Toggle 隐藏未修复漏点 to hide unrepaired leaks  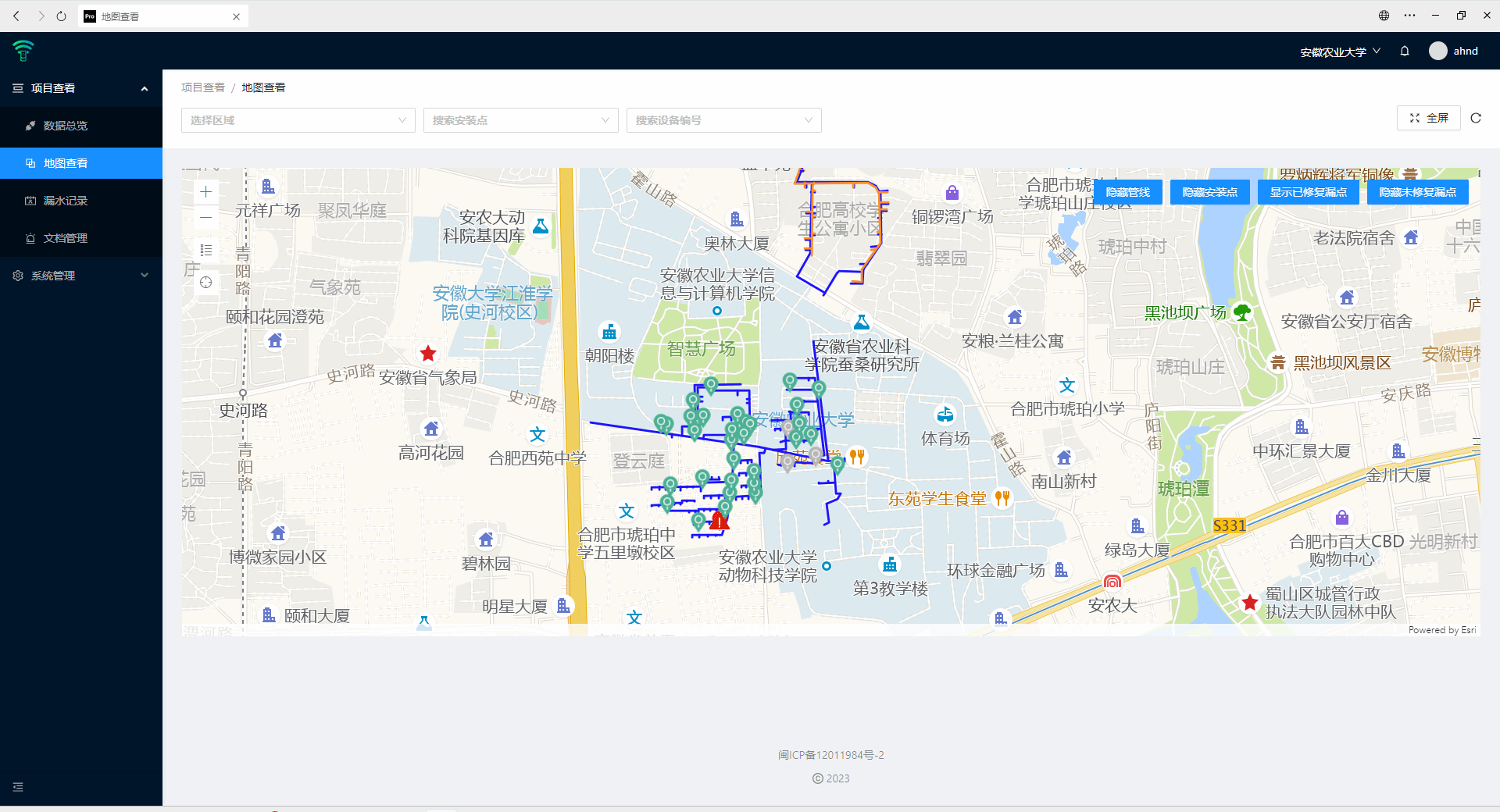pyautogui.click(x=1417, y=192)
